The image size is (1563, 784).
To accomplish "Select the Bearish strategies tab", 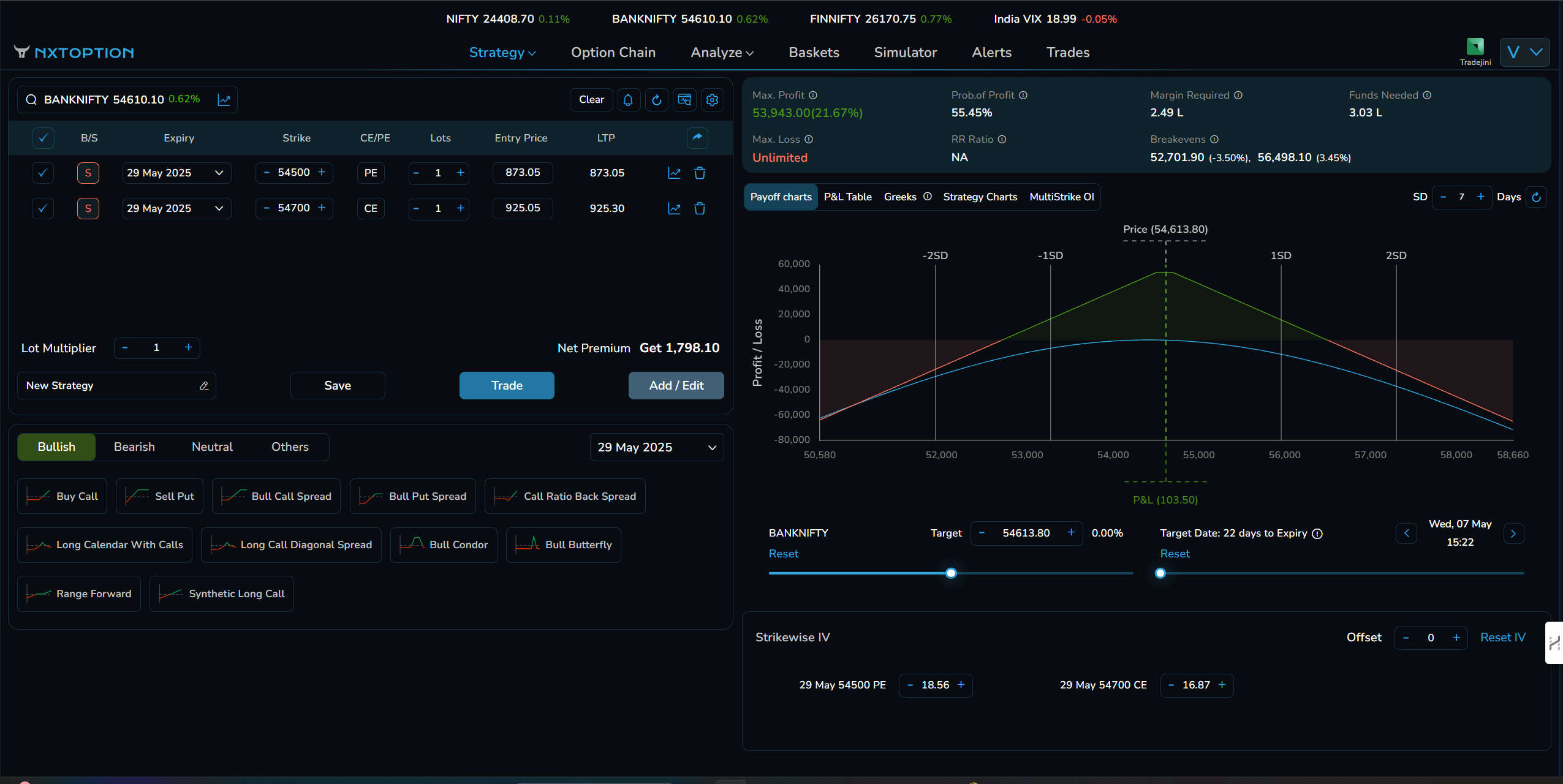I will [x=134, y=447].
